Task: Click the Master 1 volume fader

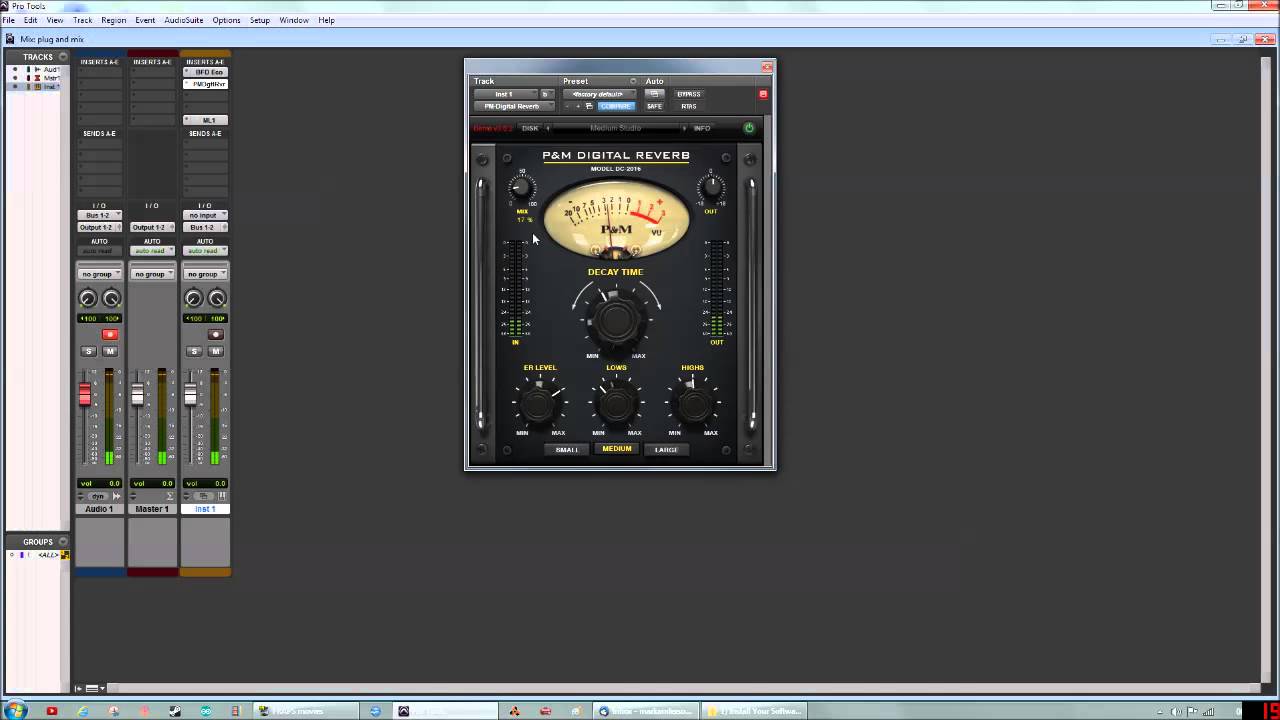Action: 138,394
